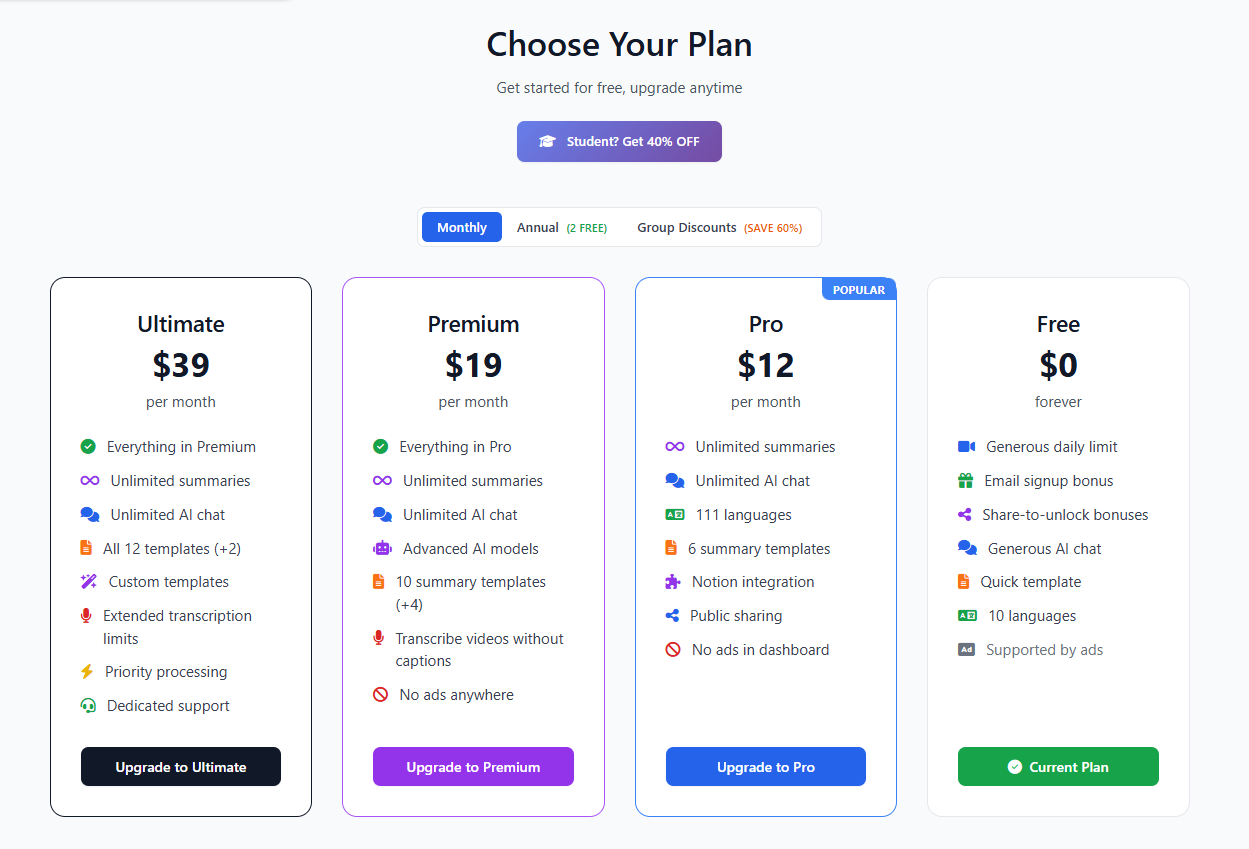Click the lightning icon beside Priority processing
Viewport: 1249px width, 849px height.
(x=88, y=672)
